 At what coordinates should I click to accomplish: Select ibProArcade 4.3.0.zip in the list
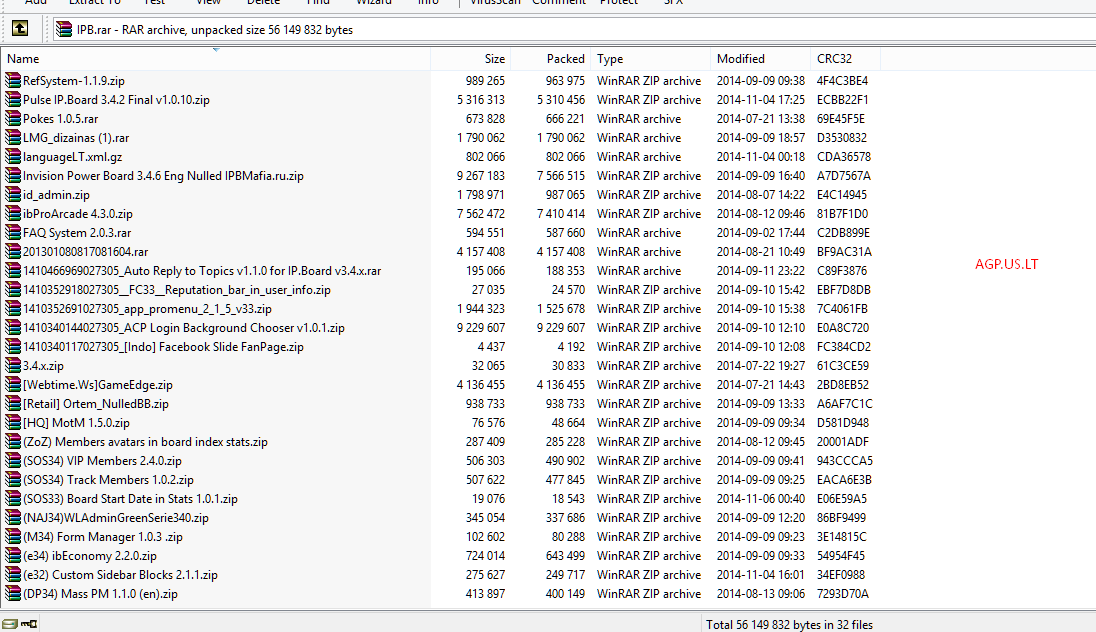pyautogui.click(x=78, y=214)
